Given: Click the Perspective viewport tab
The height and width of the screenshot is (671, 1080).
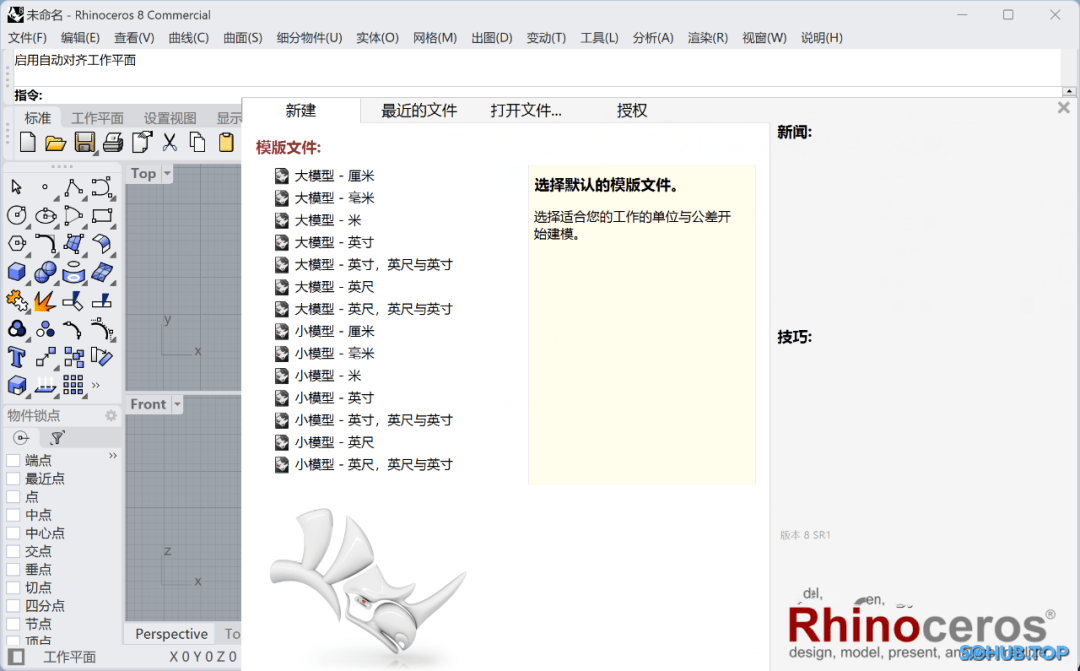Looking at the screenshot, I should (170, 634).
